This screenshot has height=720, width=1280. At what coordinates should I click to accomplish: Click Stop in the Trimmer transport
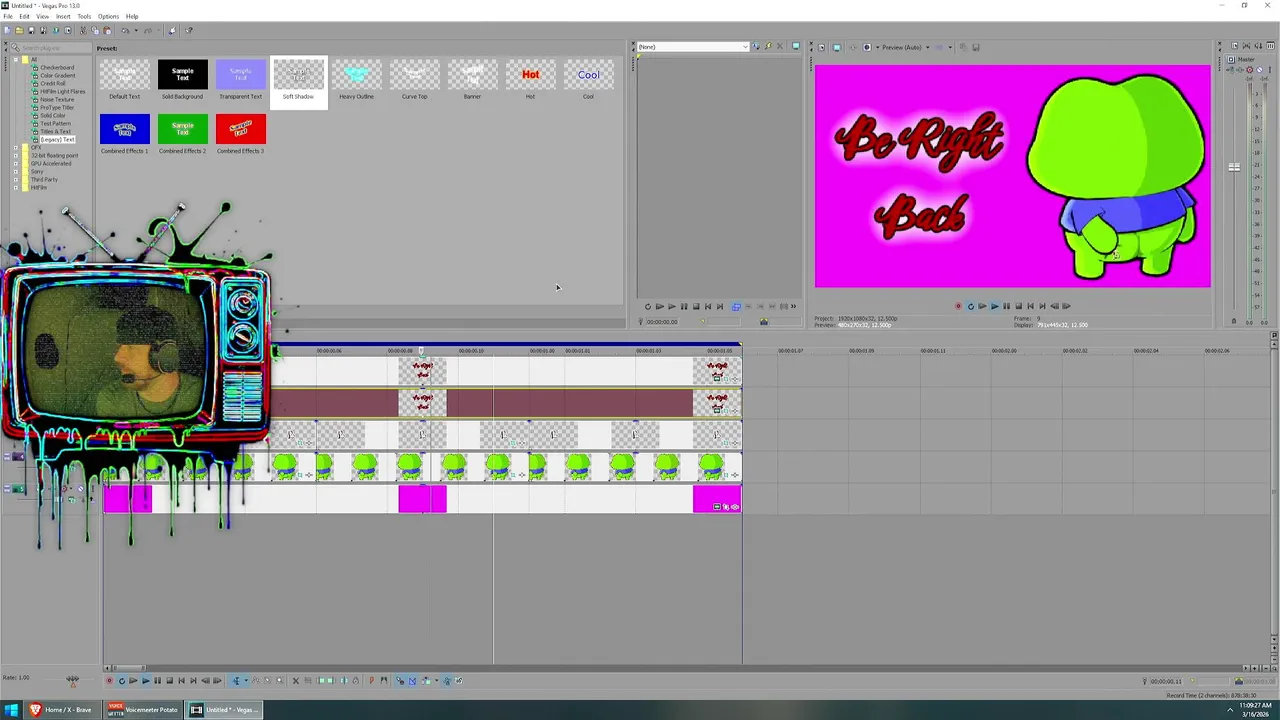pos(696,306)
